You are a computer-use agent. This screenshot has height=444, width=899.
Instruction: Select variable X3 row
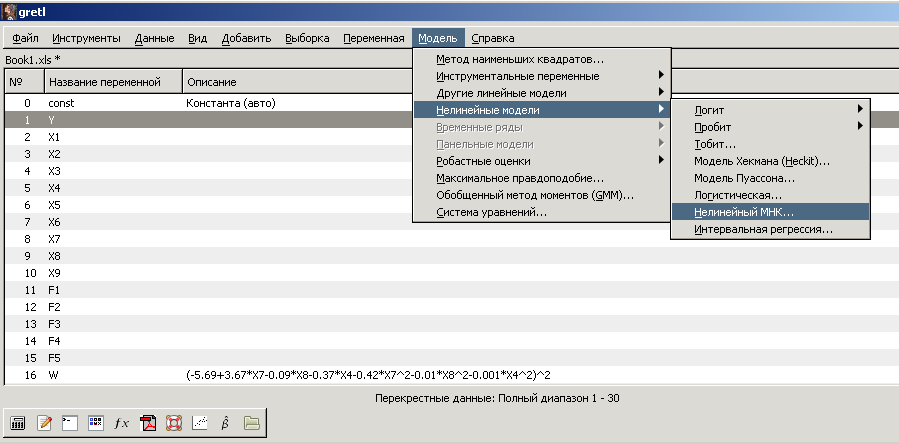point(451,171)
